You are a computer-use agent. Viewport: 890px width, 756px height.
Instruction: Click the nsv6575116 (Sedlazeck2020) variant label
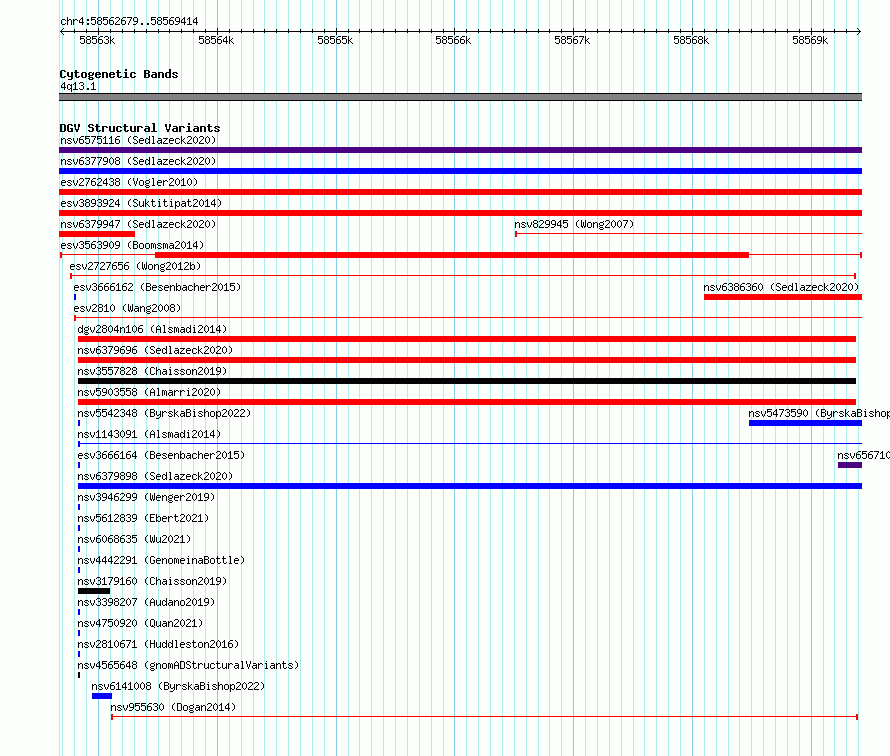pos(138,140)
